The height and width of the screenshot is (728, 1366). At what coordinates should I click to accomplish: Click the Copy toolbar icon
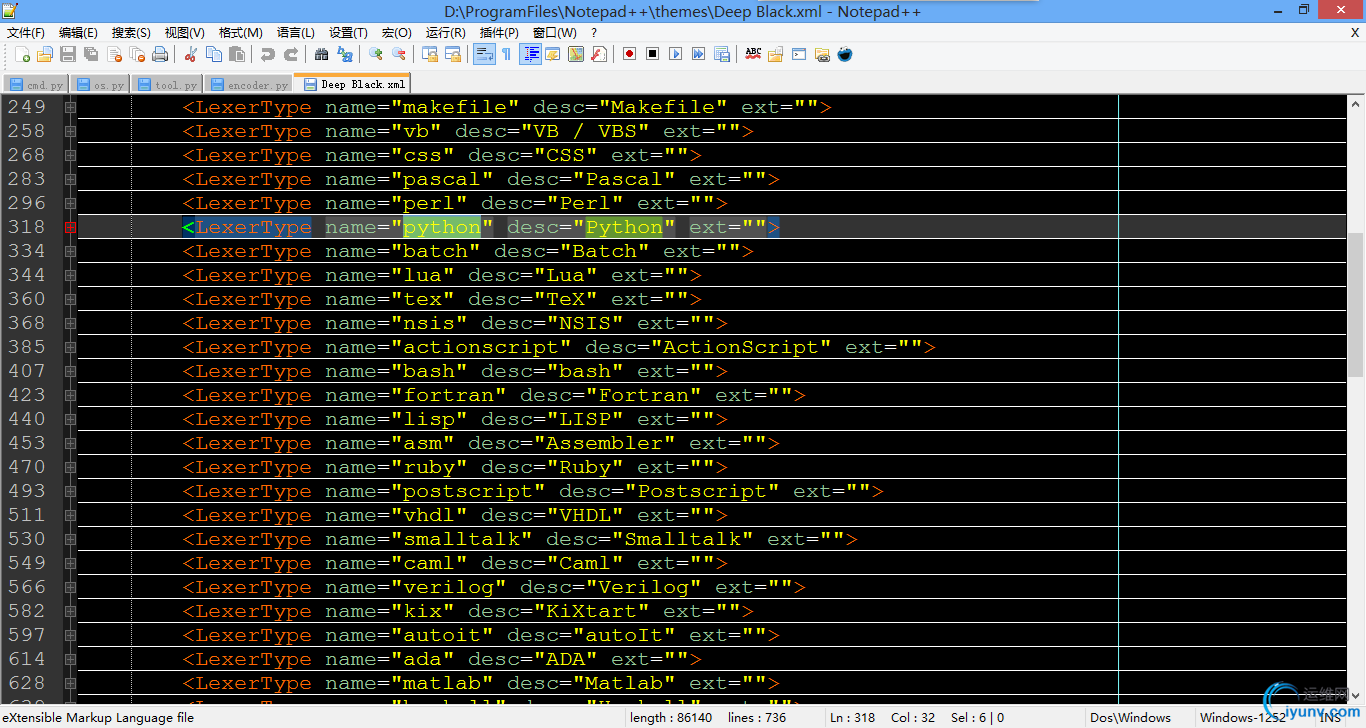(x=213, y=54)
